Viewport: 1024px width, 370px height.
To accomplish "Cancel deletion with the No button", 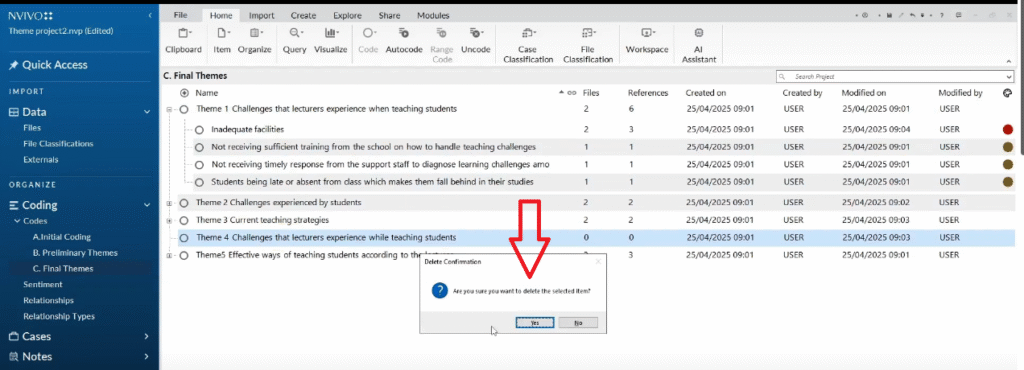I will (x=578, y=323).
